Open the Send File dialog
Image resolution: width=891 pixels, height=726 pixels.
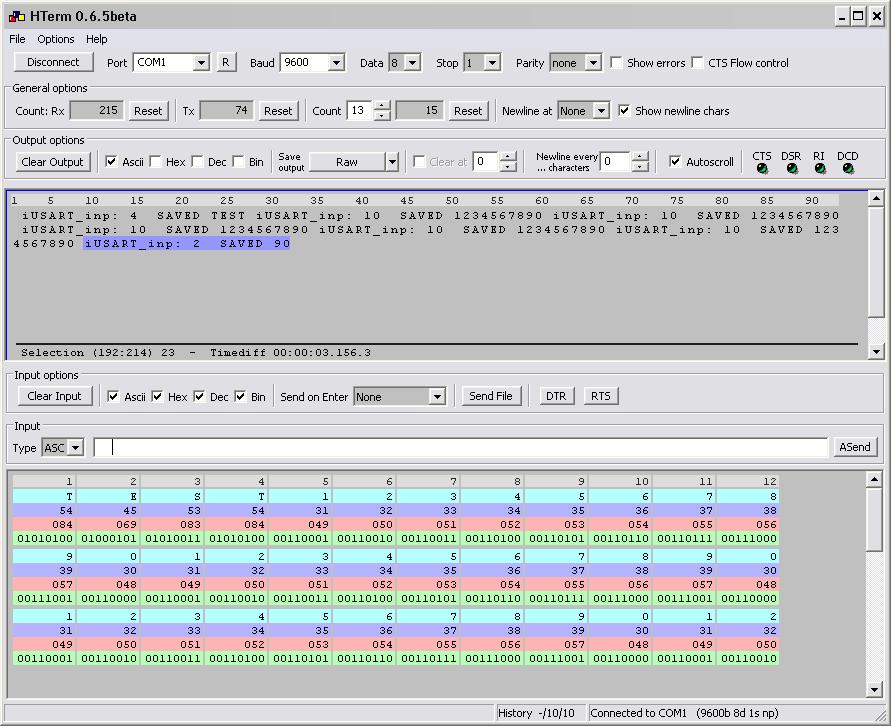click(491, 396)
